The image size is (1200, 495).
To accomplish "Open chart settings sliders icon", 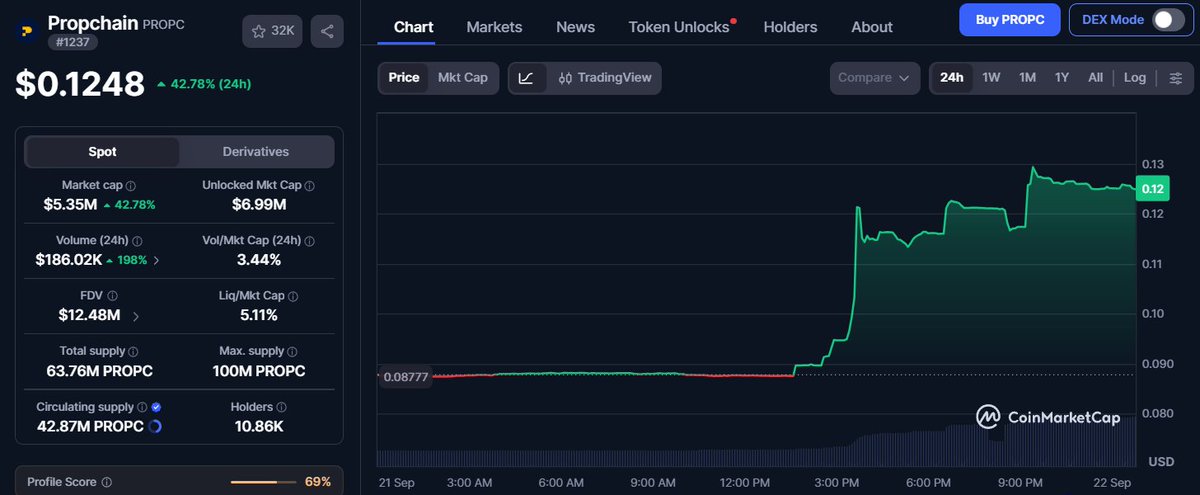I will click(1176, 78).
